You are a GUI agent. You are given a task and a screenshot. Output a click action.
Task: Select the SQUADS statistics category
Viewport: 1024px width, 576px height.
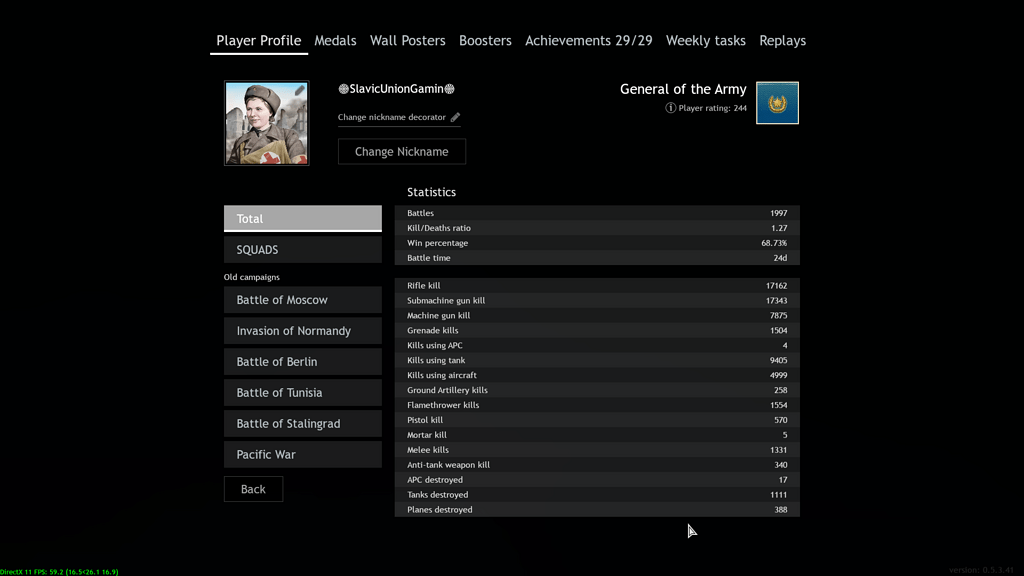click(x=302, y=250)
